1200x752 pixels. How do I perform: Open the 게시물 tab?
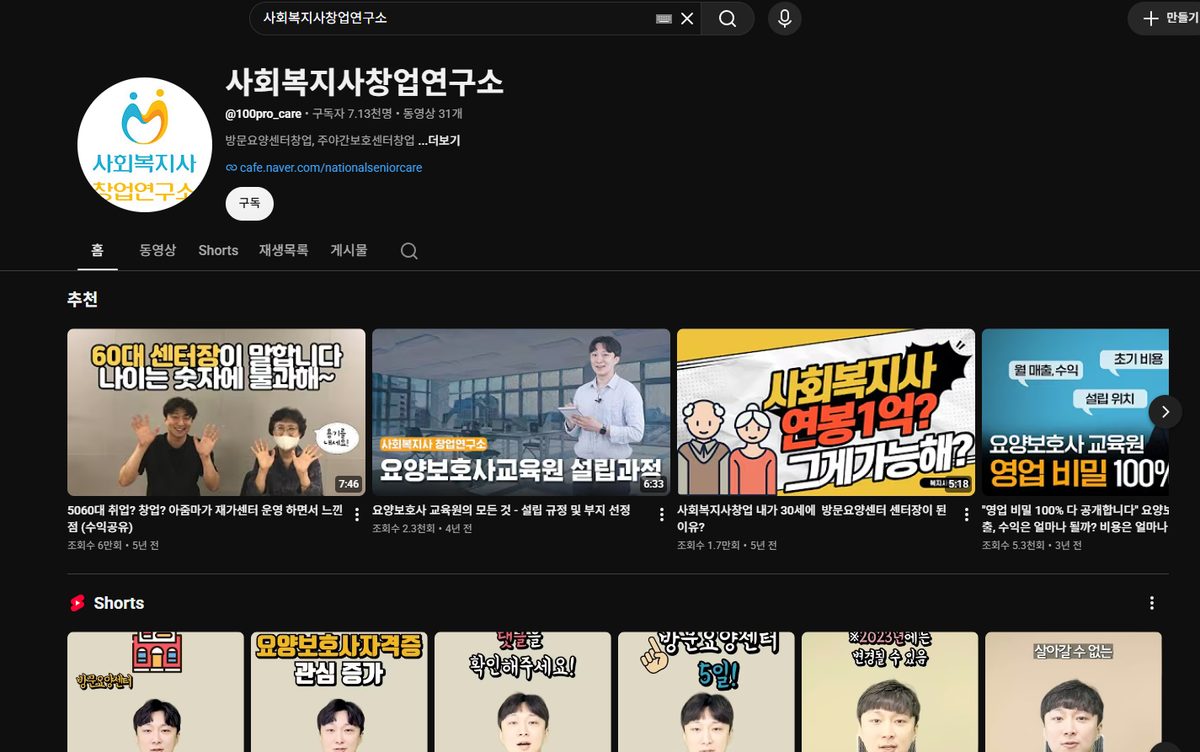pos(349,250)
